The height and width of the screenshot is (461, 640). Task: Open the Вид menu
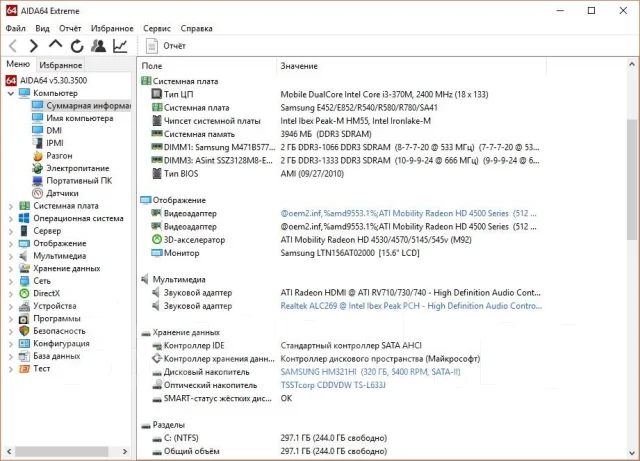pos(42,28)
